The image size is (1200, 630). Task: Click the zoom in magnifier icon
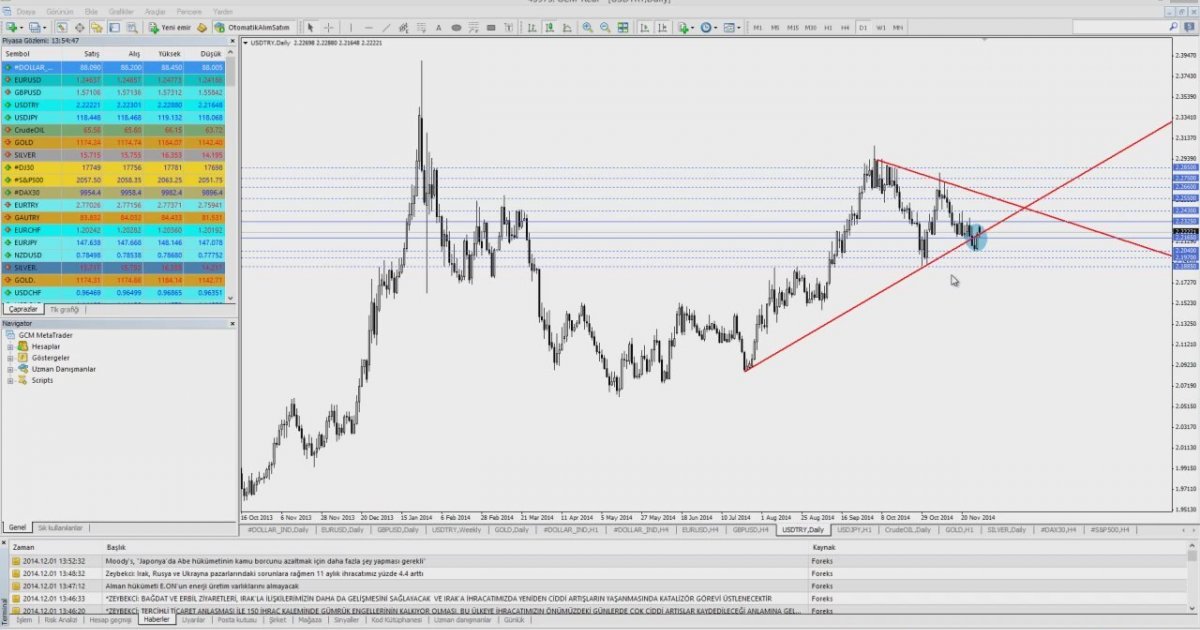tap(586, 28)
